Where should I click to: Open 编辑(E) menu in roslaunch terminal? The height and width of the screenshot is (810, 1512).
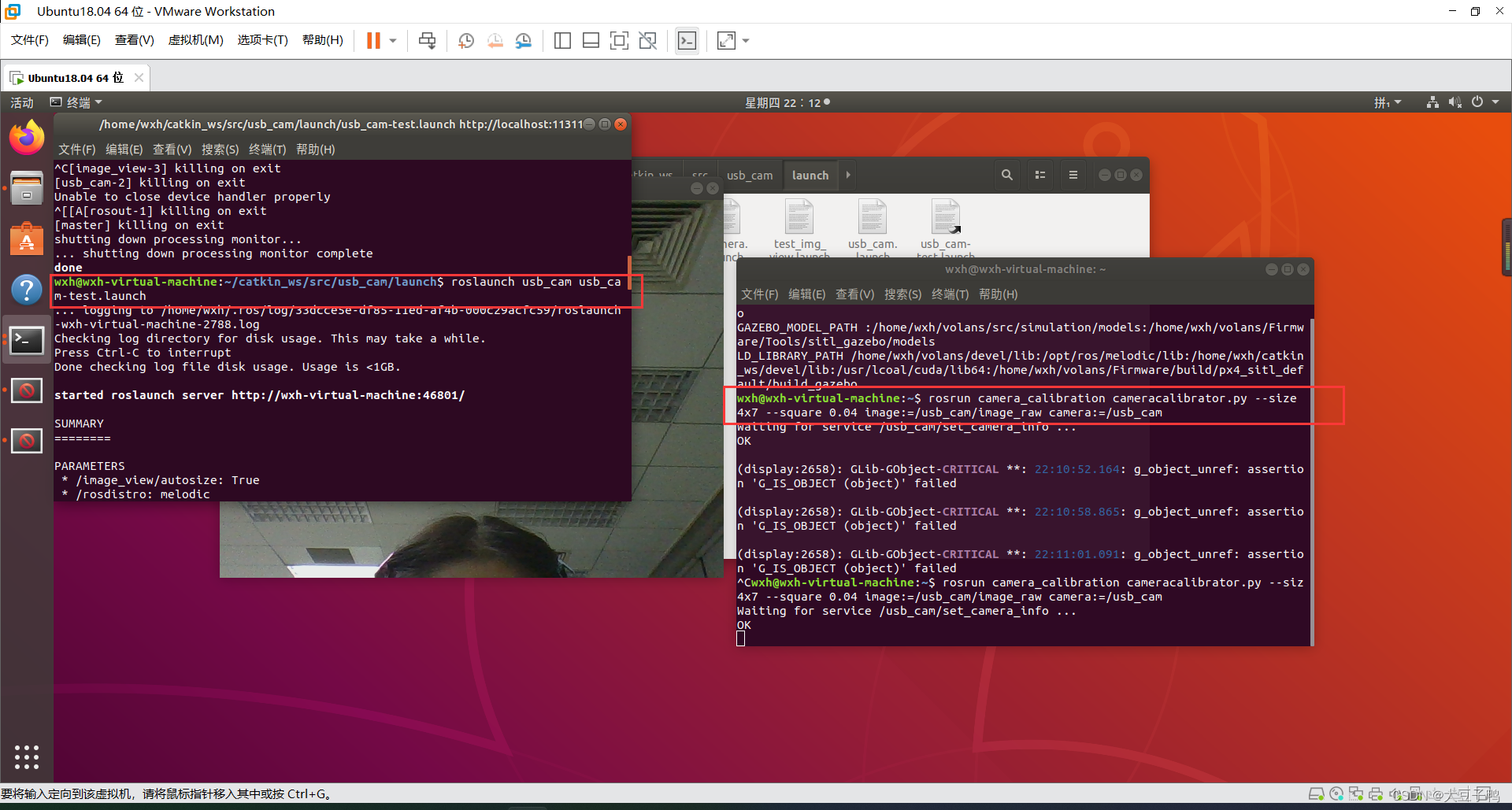click(x=124, y=150)
